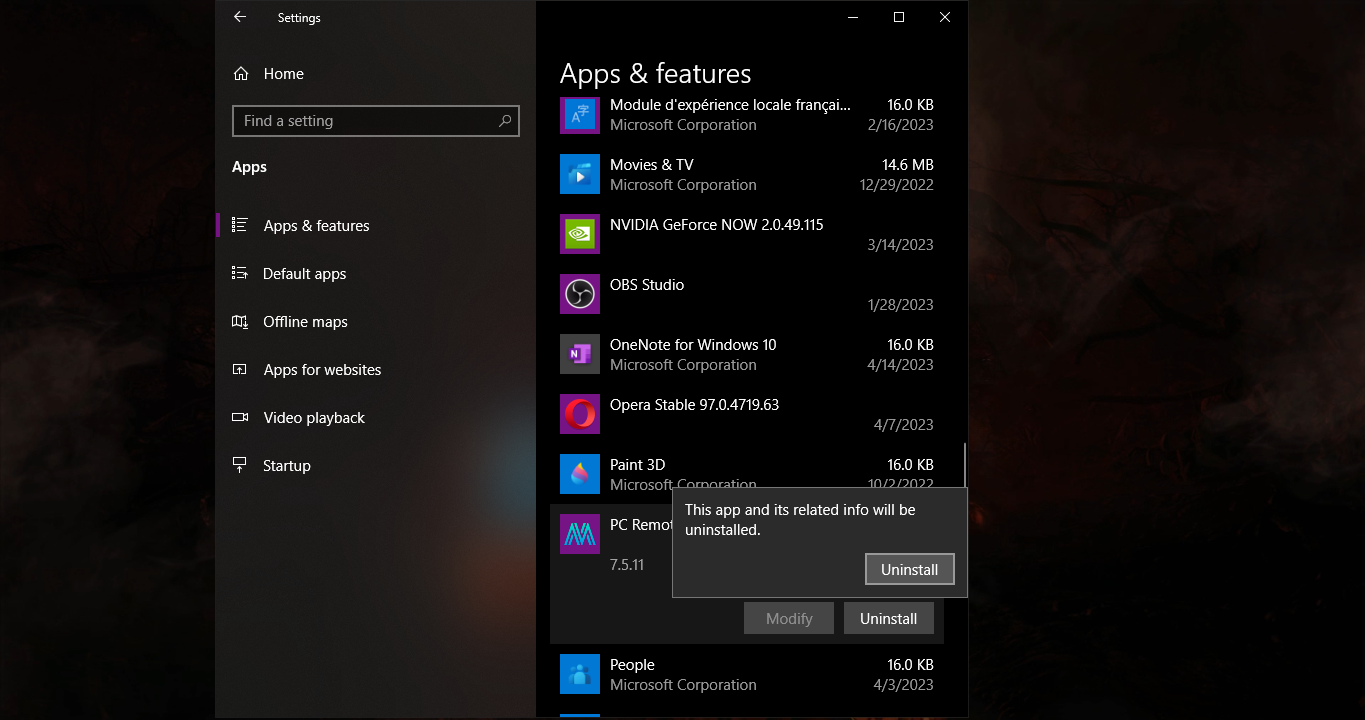Select the People app entry
Screen dimensions: 1365x720
[x=747, y=674]
